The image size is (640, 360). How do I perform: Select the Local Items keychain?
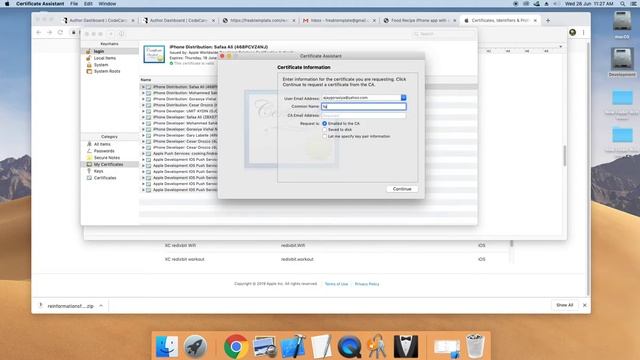click(110, 58)
